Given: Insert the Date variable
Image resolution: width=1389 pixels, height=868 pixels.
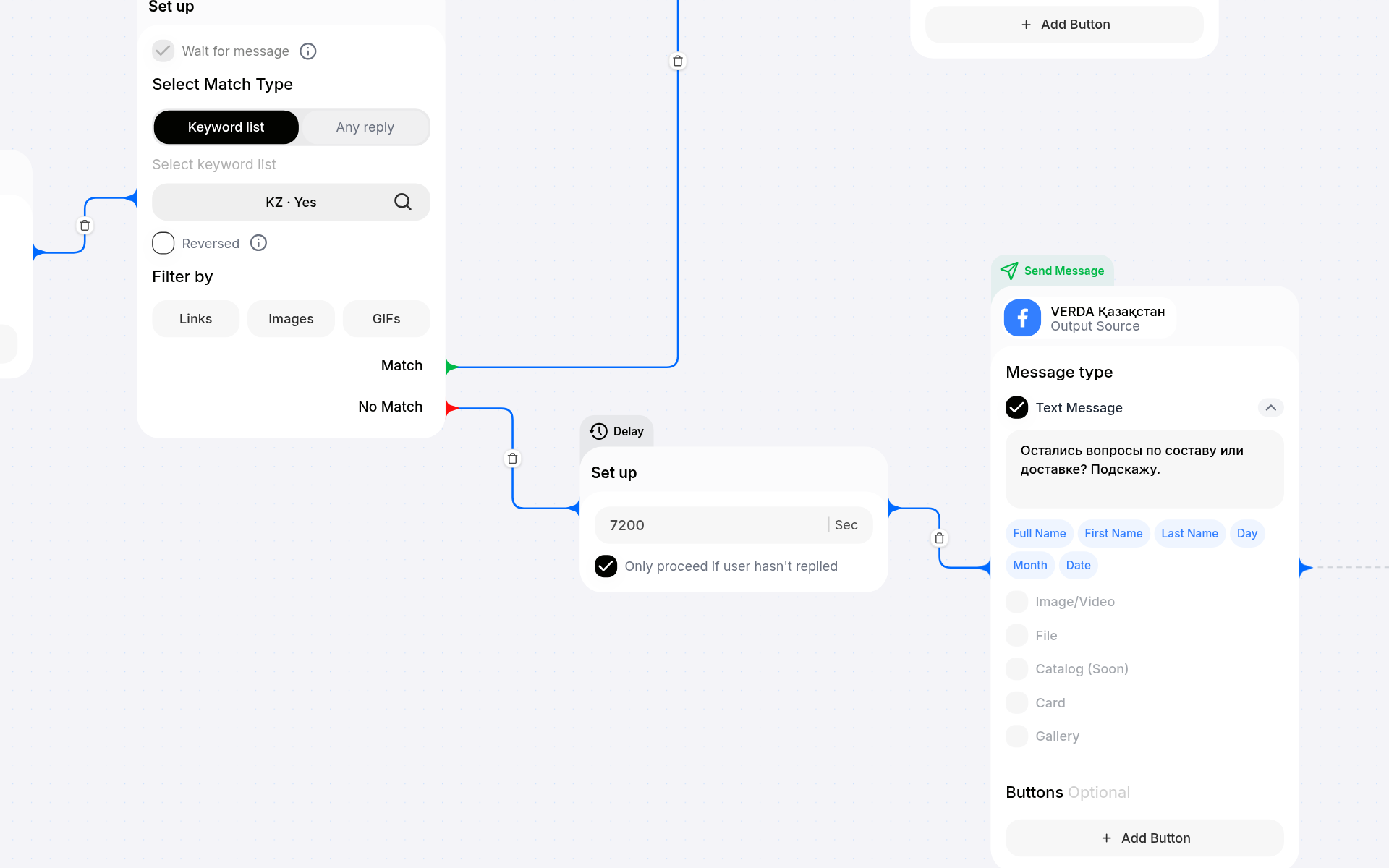Looking at the screenshot, I should [x=1078, y=566].
